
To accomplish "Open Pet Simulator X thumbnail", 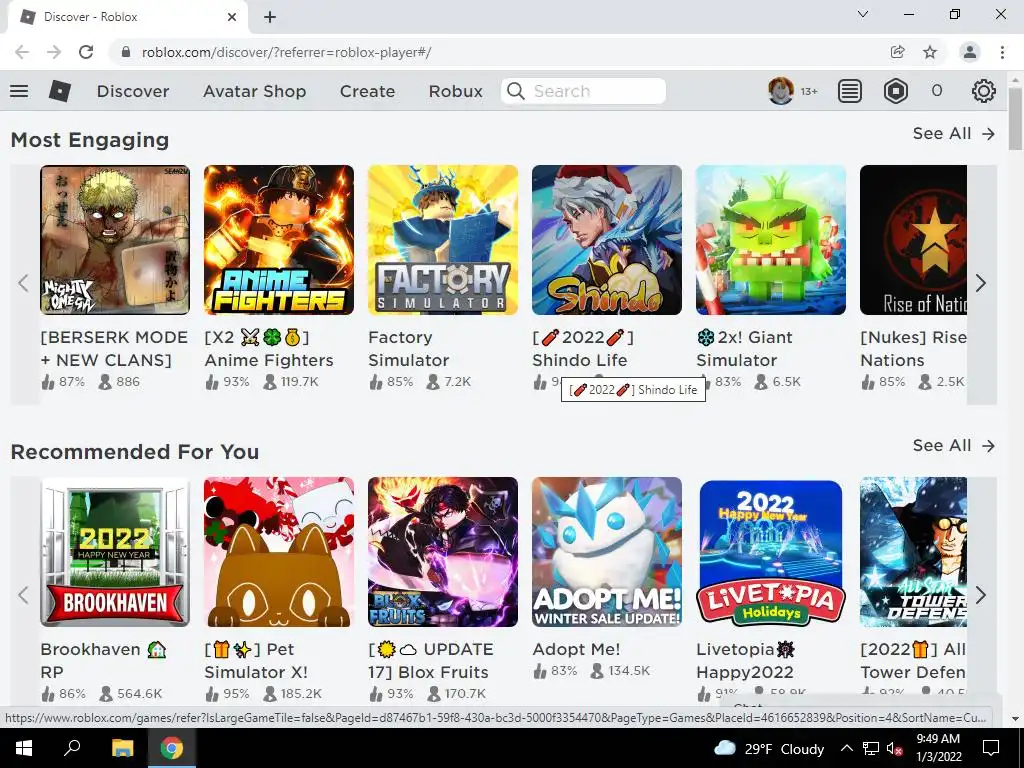I will point(279,552).
